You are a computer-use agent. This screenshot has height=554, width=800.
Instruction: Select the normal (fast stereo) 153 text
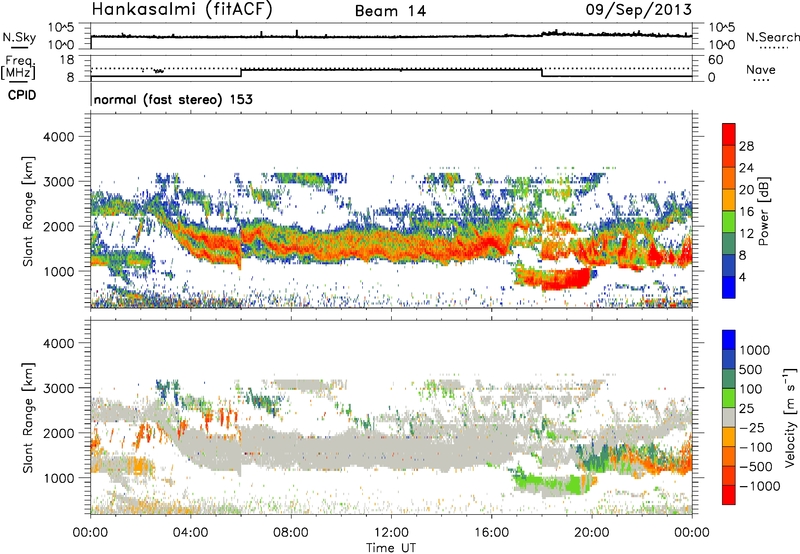[x=173, y=99]
